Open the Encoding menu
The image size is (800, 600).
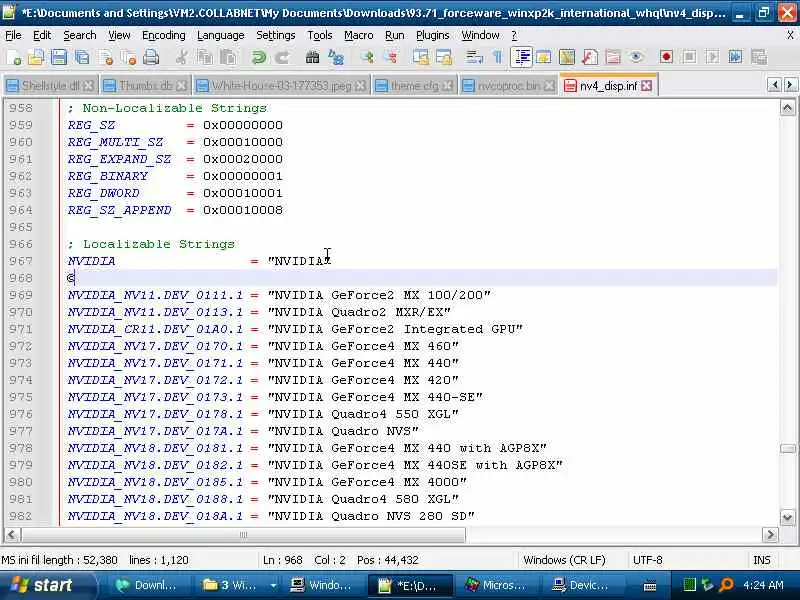pos(163,35)
